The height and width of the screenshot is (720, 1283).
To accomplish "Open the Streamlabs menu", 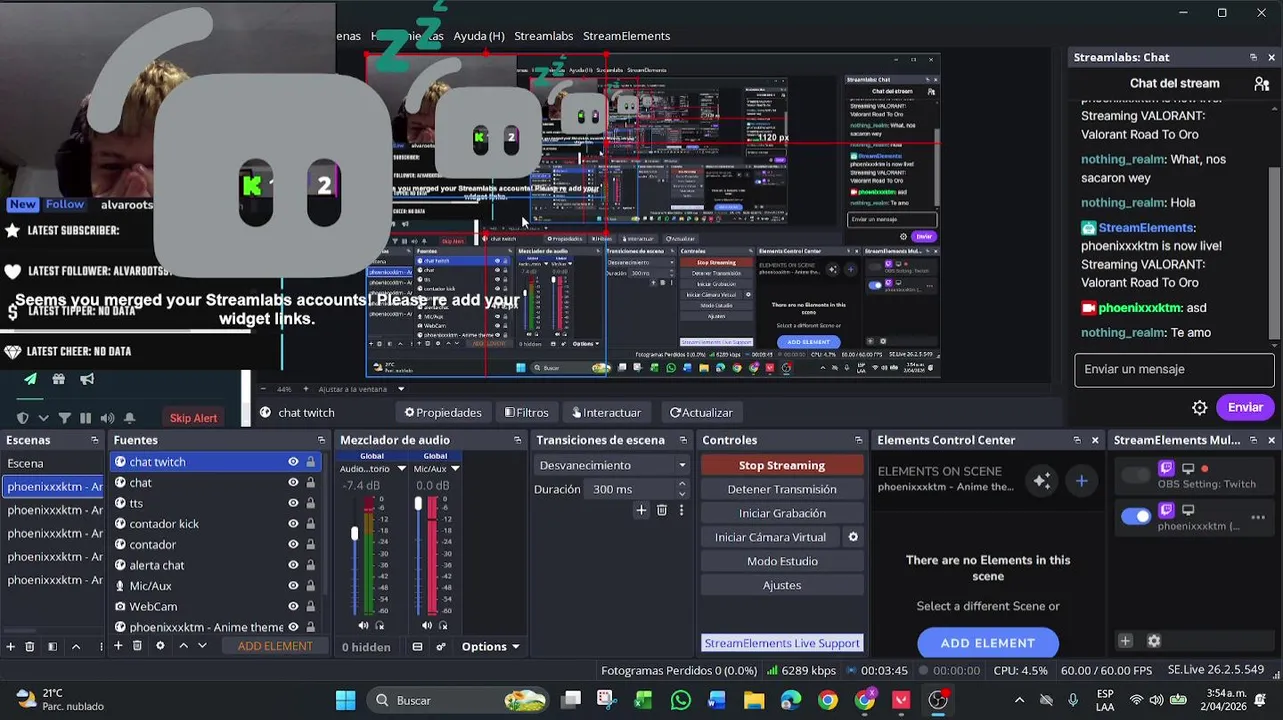I will click(x=543, y=36).
